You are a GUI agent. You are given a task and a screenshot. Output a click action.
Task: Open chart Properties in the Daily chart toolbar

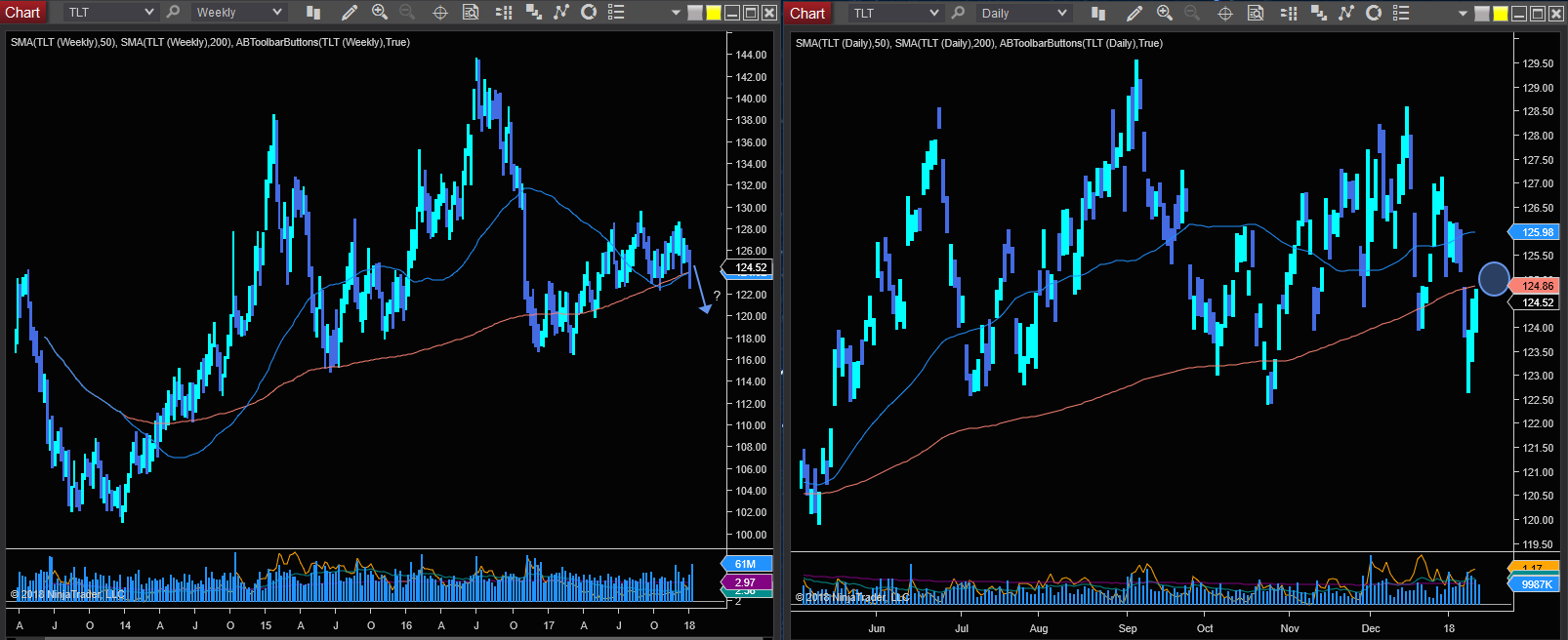point(1401,13)
